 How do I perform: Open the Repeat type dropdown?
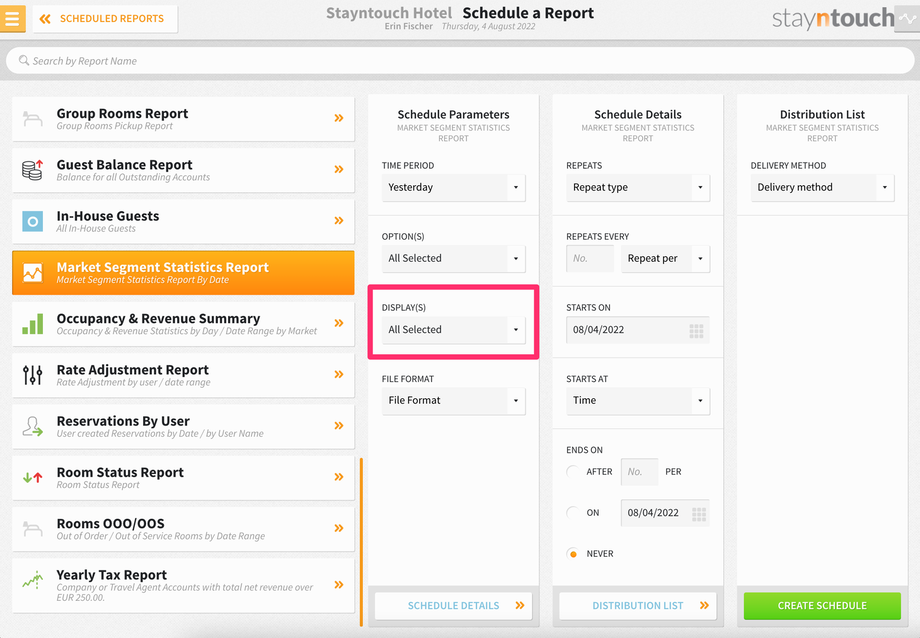tap(638, 188)
